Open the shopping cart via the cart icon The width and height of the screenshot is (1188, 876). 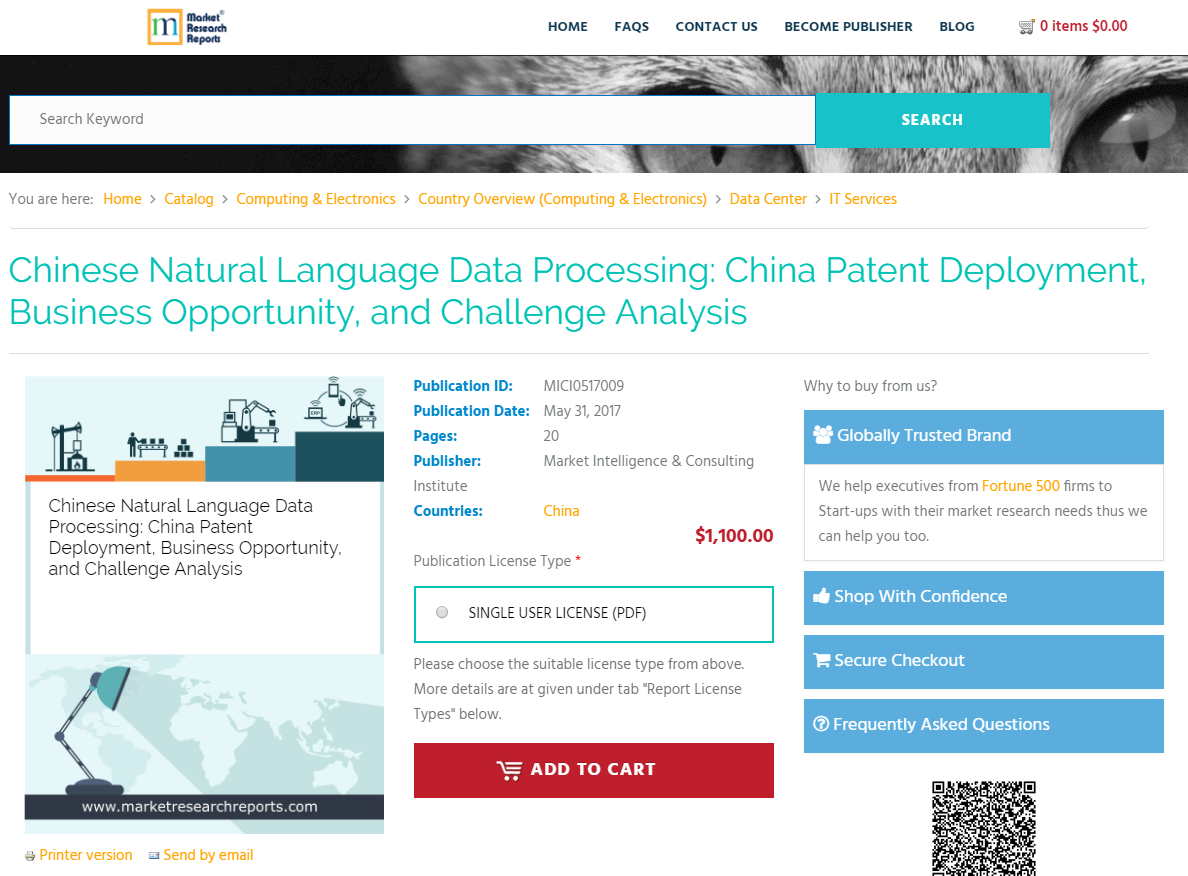1027,26
